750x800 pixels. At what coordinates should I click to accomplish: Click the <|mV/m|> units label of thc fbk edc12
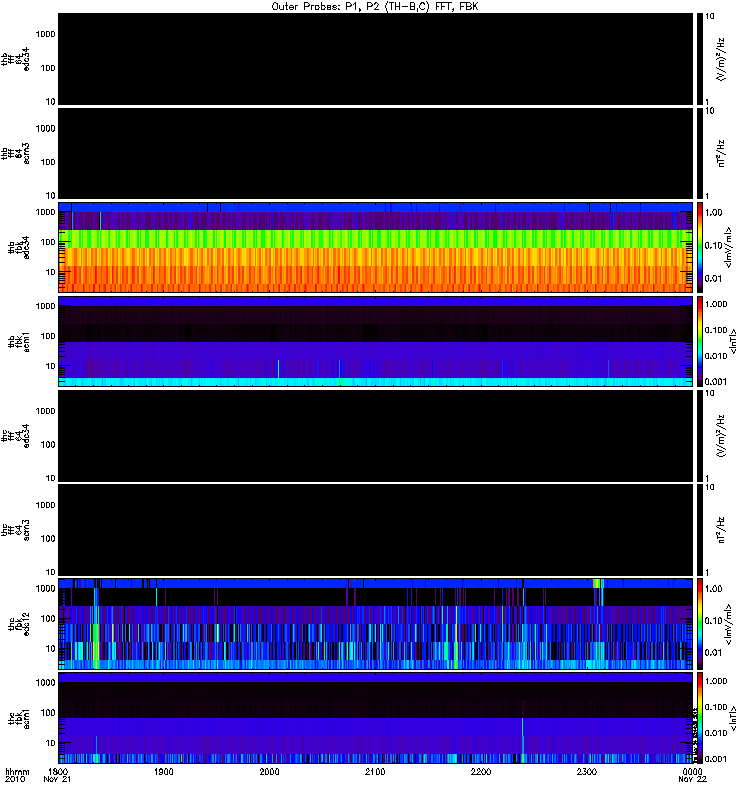(728, 624)
